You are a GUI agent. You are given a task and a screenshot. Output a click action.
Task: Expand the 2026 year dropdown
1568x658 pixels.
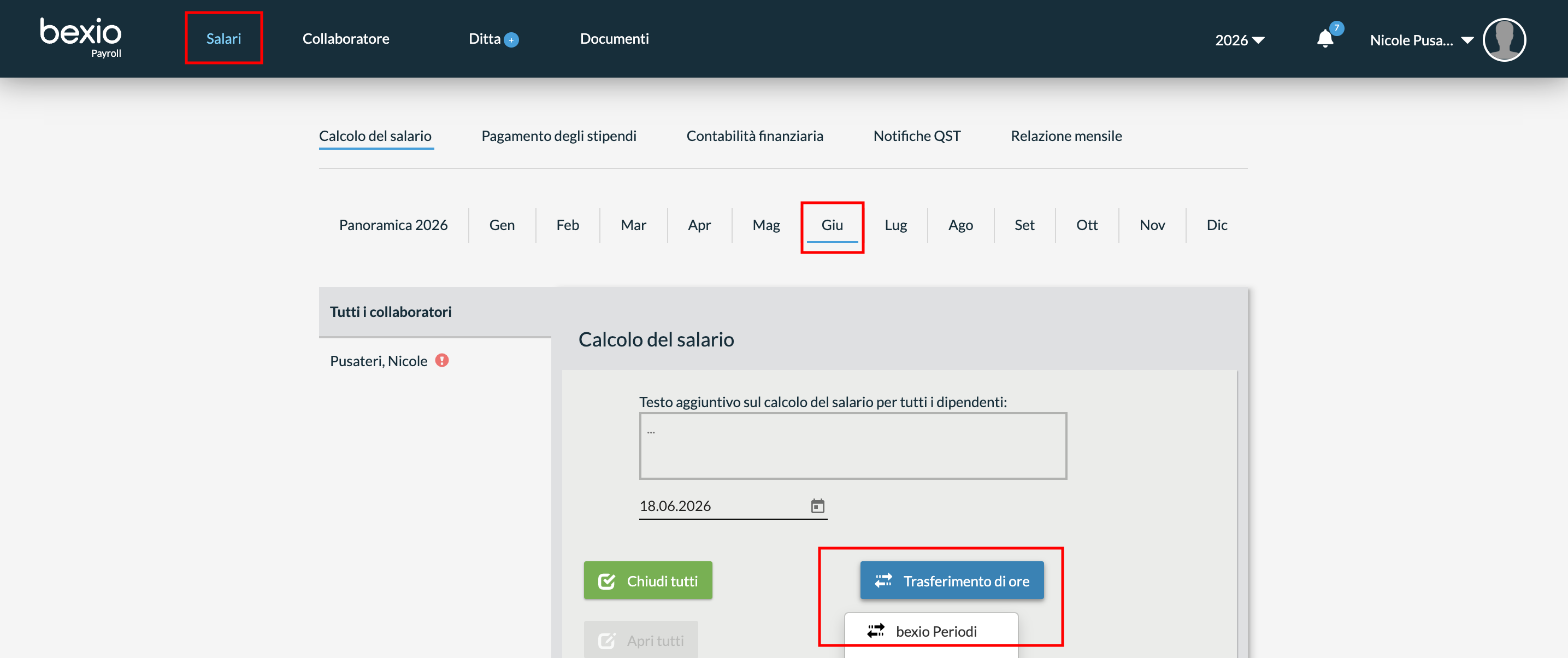click(x=1239, y=40)
